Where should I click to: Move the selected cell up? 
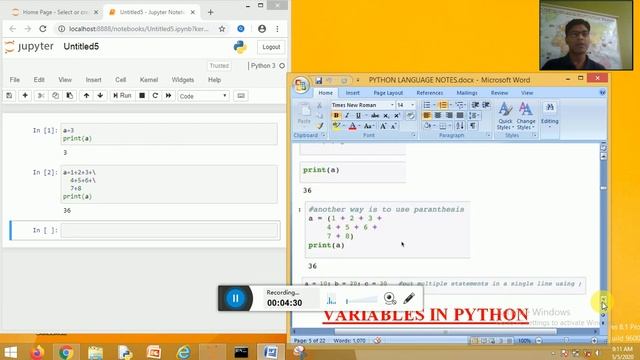pos(86,96)
